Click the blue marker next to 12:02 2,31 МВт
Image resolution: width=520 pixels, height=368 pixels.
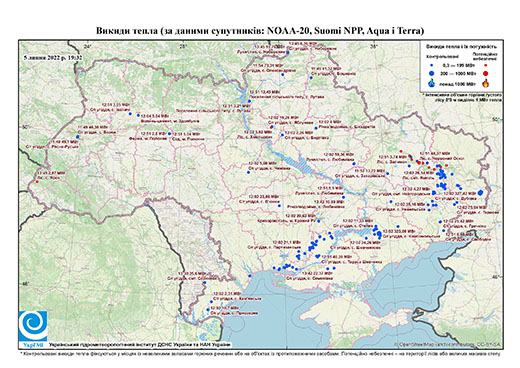point(211,301)
